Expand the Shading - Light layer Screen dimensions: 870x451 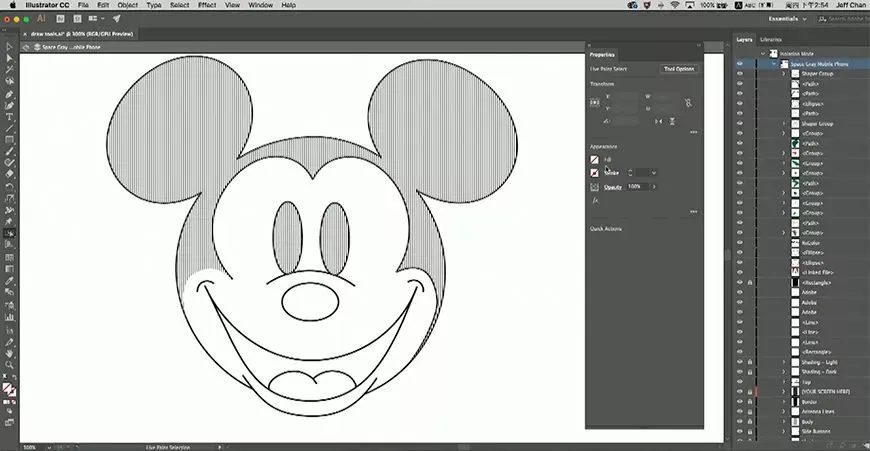pyautogui.click(x=783, y=362)
